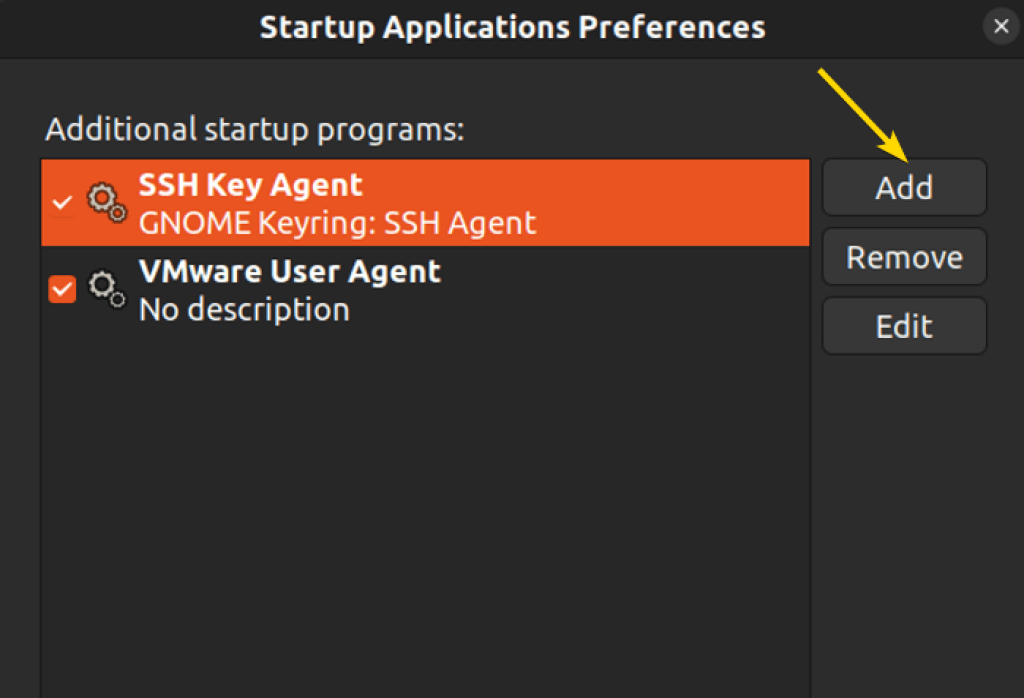Click the GNOME Keyring: SSH Agent description
Image resolution: width=1024 pixels, height=698 pixels.
[338, 223]
